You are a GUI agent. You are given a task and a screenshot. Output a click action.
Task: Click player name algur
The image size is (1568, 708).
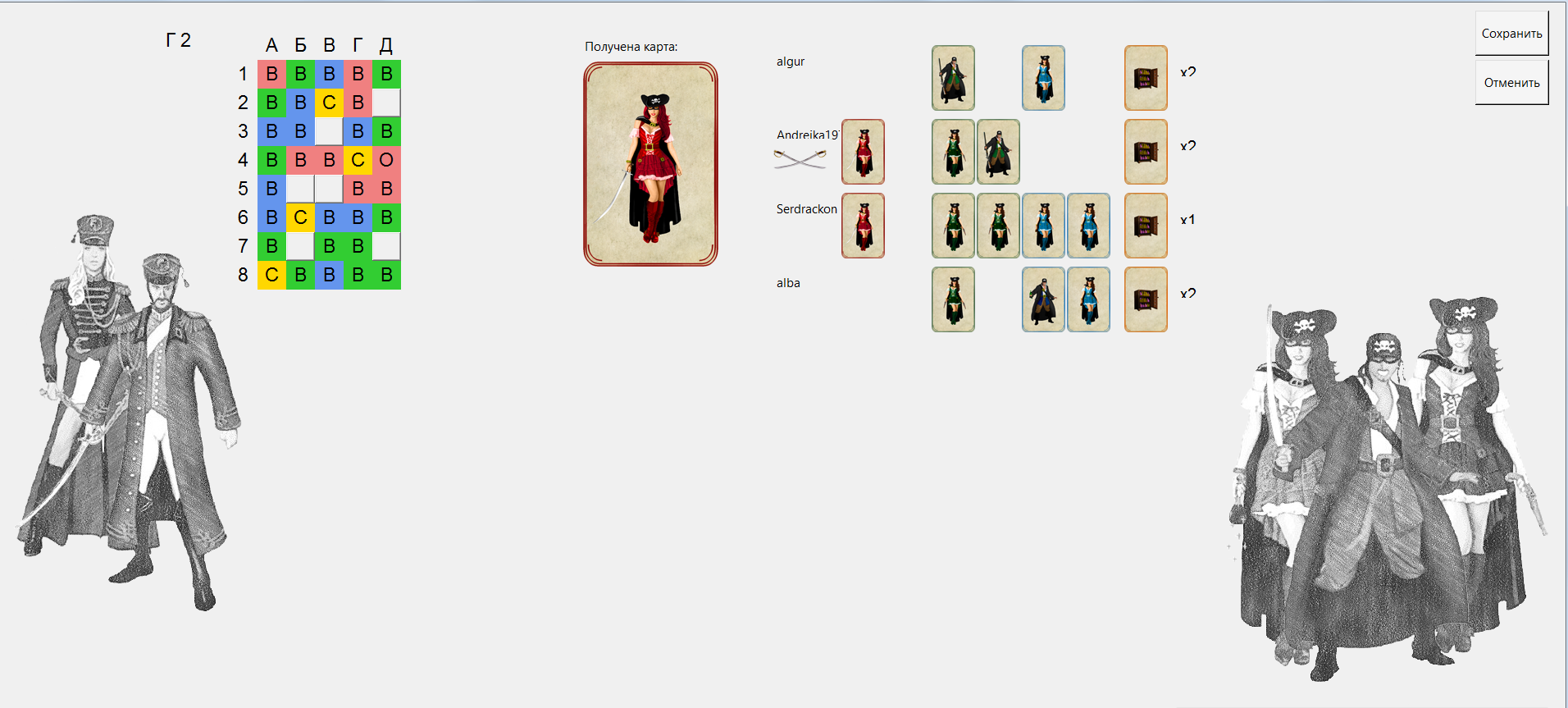791,62
